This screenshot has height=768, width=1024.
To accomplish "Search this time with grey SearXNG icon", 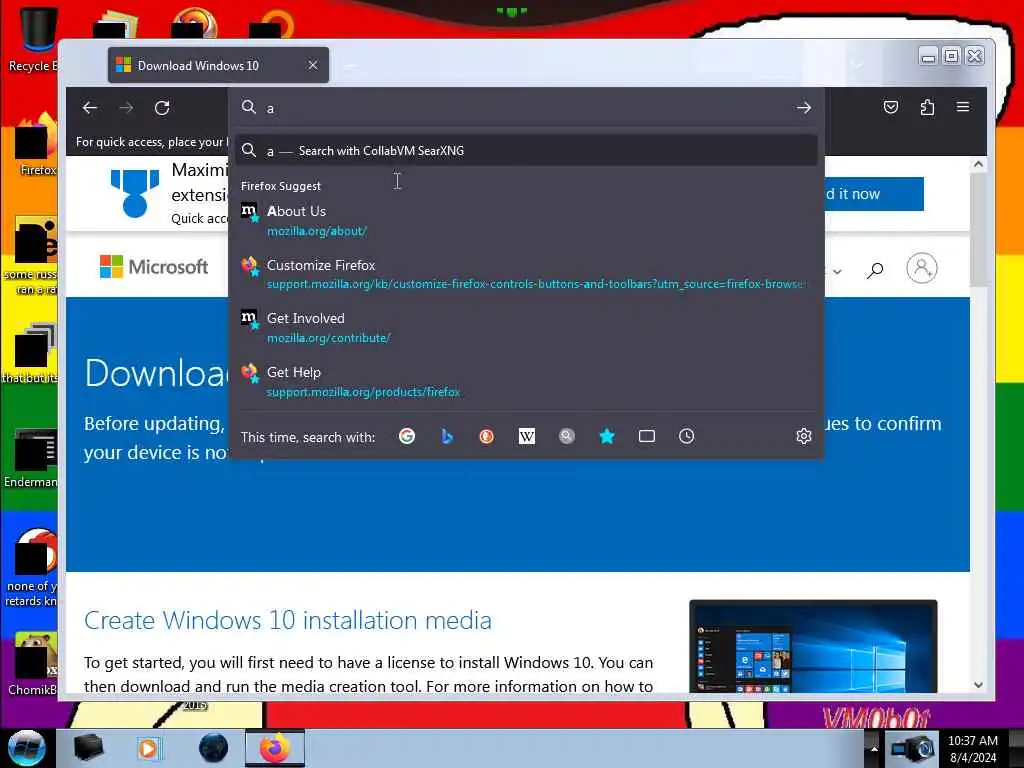I will coord(567,436).
